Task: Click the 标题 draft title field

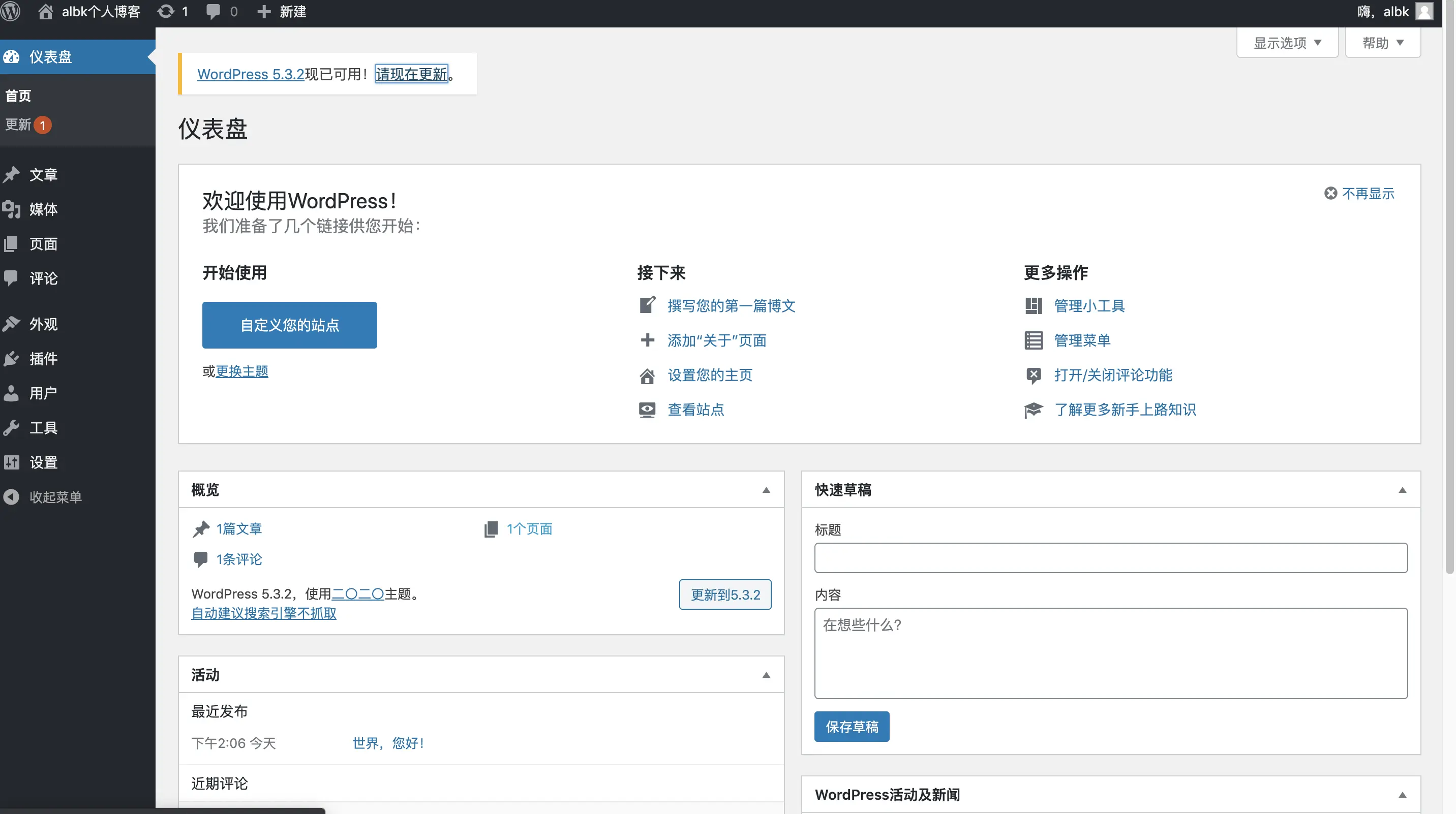Action: click(x=1111, y=558)
